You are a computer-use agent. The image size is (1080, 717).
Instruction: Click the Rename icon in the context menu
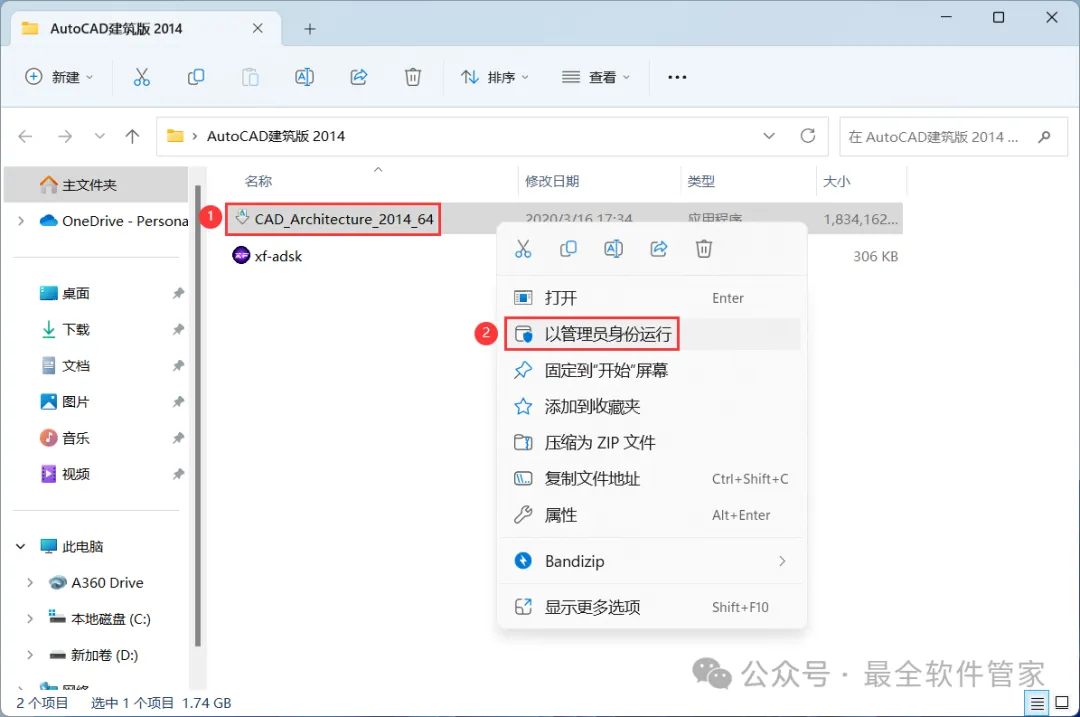(614, 249)
